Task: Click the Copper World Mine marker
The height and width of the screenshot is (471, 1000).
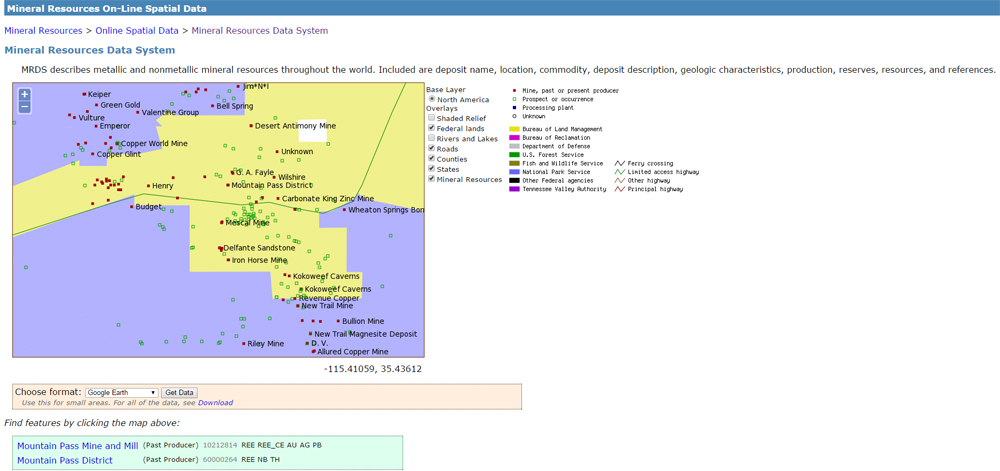Action: [117, 144]
